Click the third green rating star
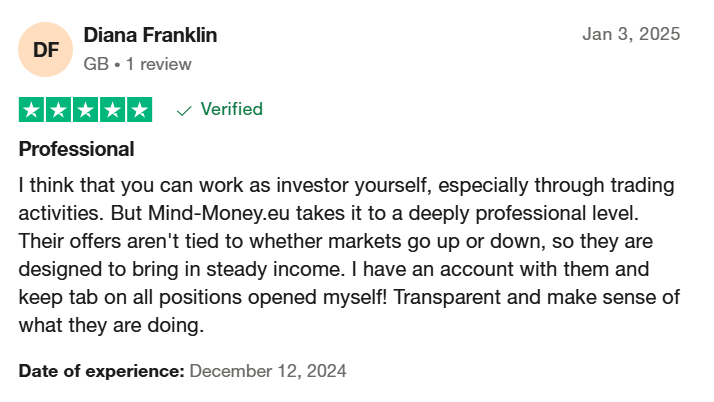The height and width of the screenshot is (402, 714). pyautogui.click(x=85, y=110)
